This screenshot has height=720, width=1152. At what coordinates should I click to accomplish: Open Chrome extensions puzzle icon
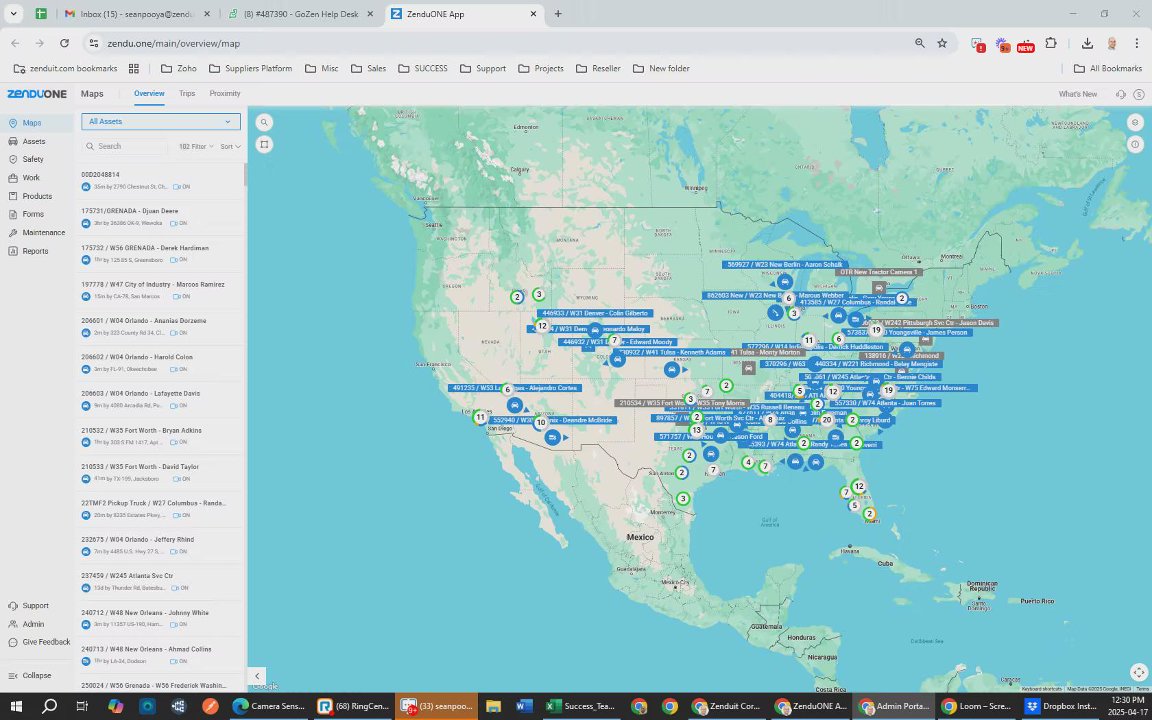1051,43
